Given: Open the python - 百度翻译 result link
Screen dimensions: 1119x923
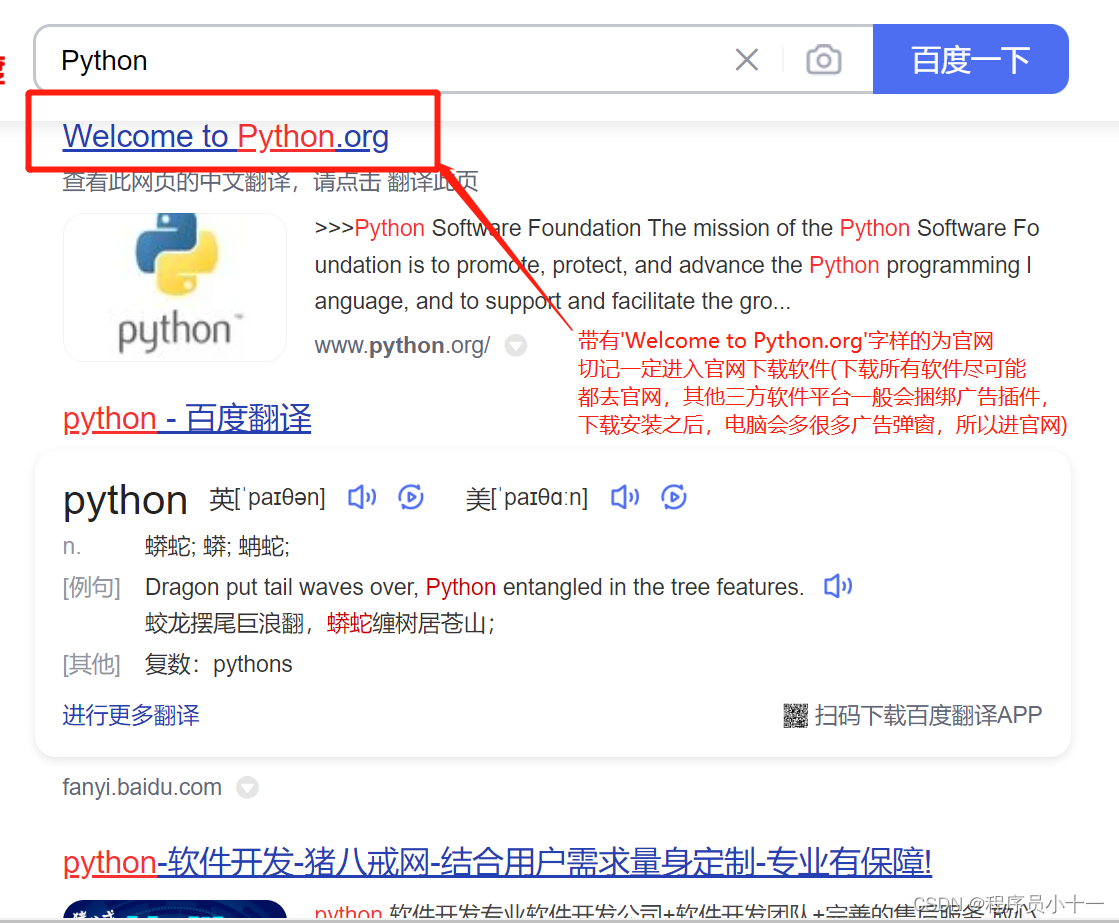Looking at the screenshot, I should (186, 418).
